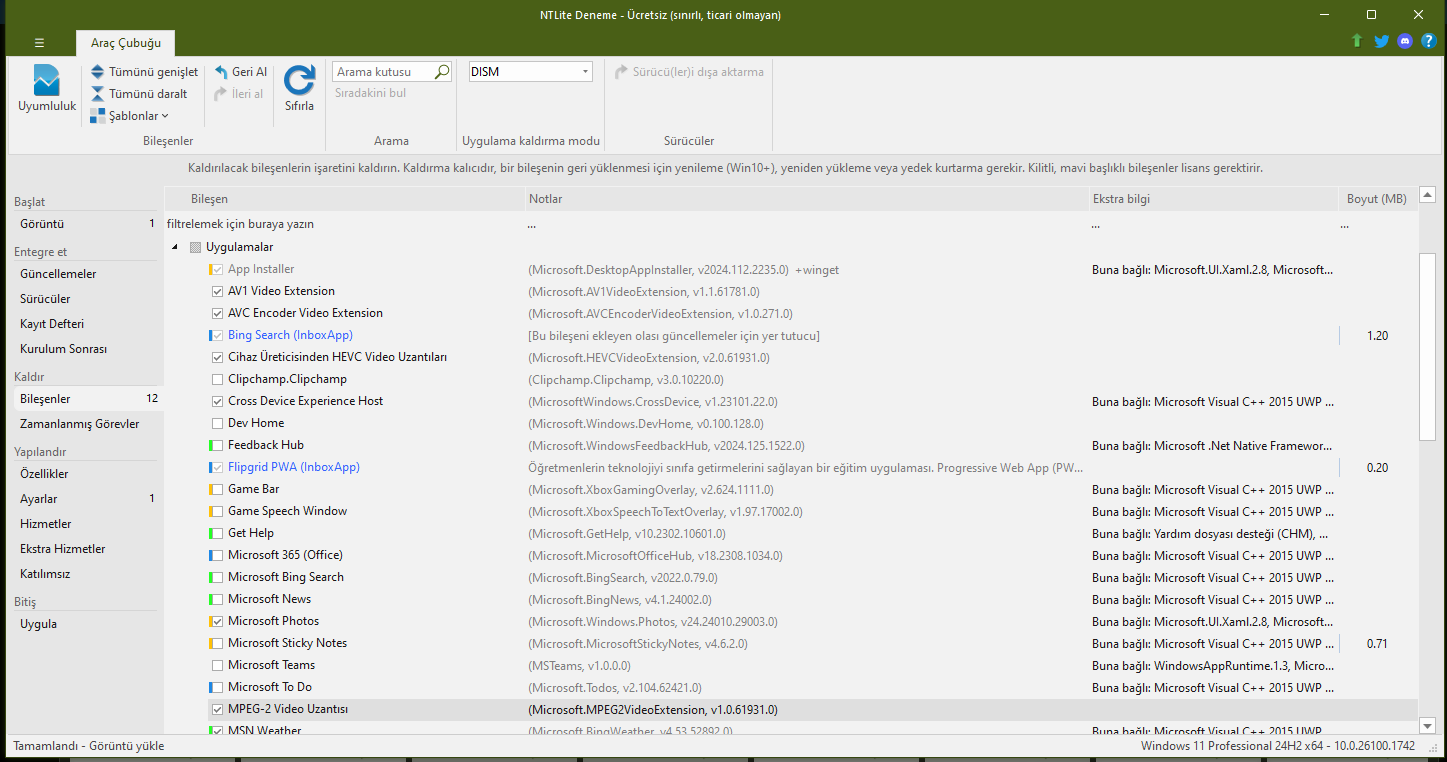Check the Clipchamp.Clipchamp checkbox
This screenshot has height=762, width=1447.
click(217, 379)
